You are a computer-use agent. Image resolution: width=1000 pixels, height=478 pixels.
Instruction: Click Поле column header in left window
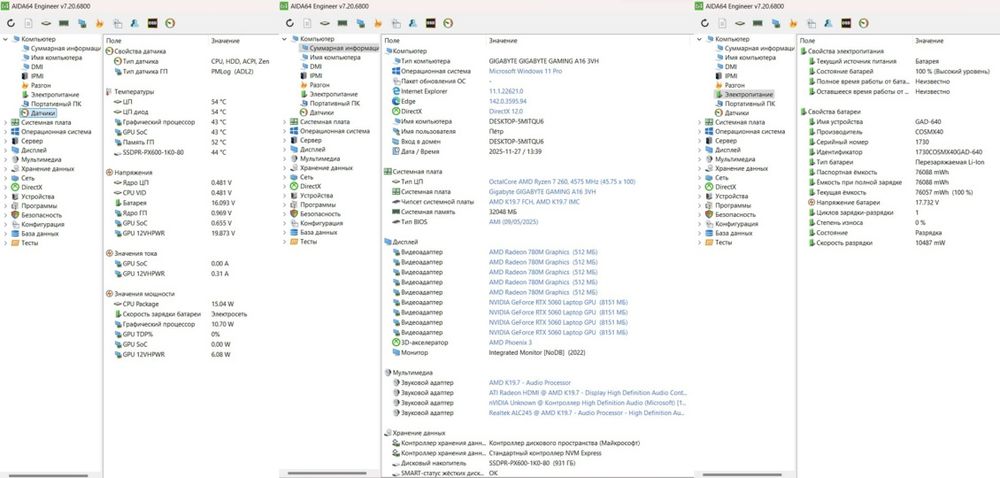click(x=114, y=41)
